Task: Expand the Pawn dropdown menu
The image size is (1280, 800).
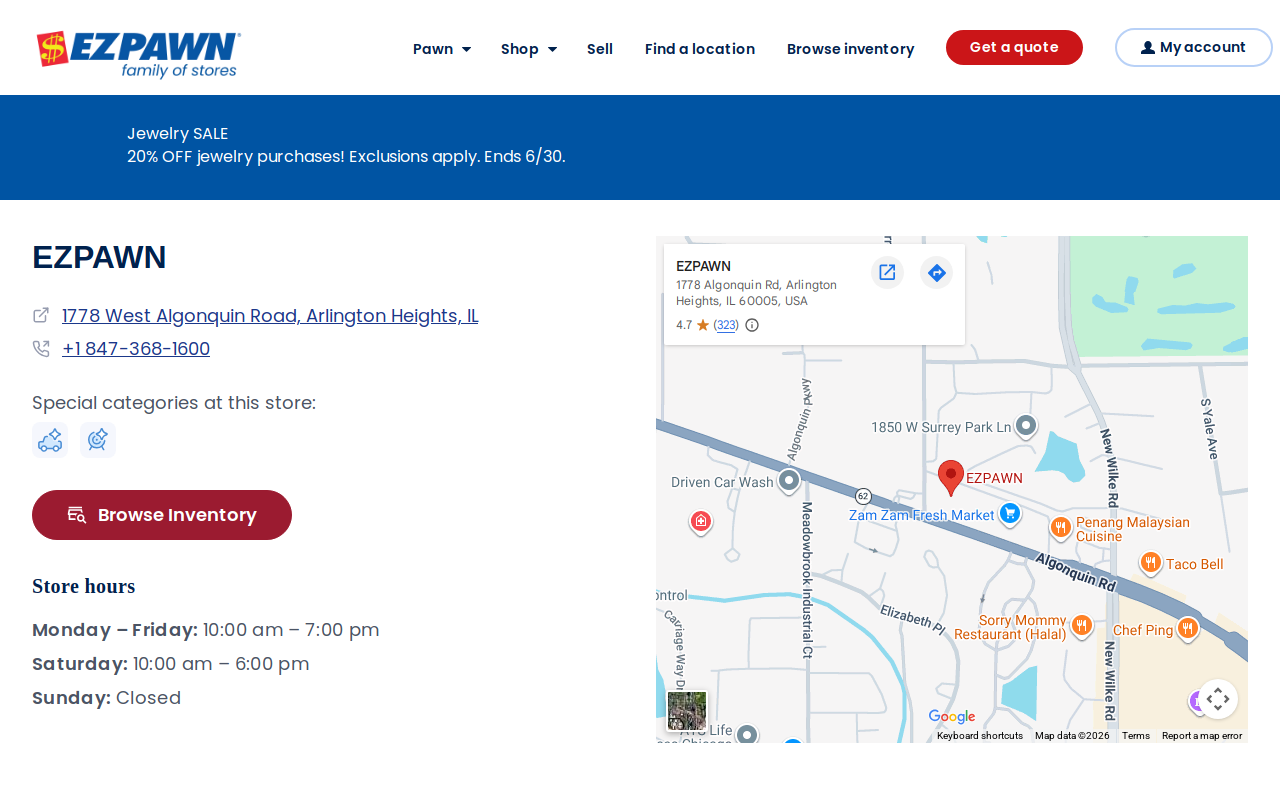Action: click(442, 49)
